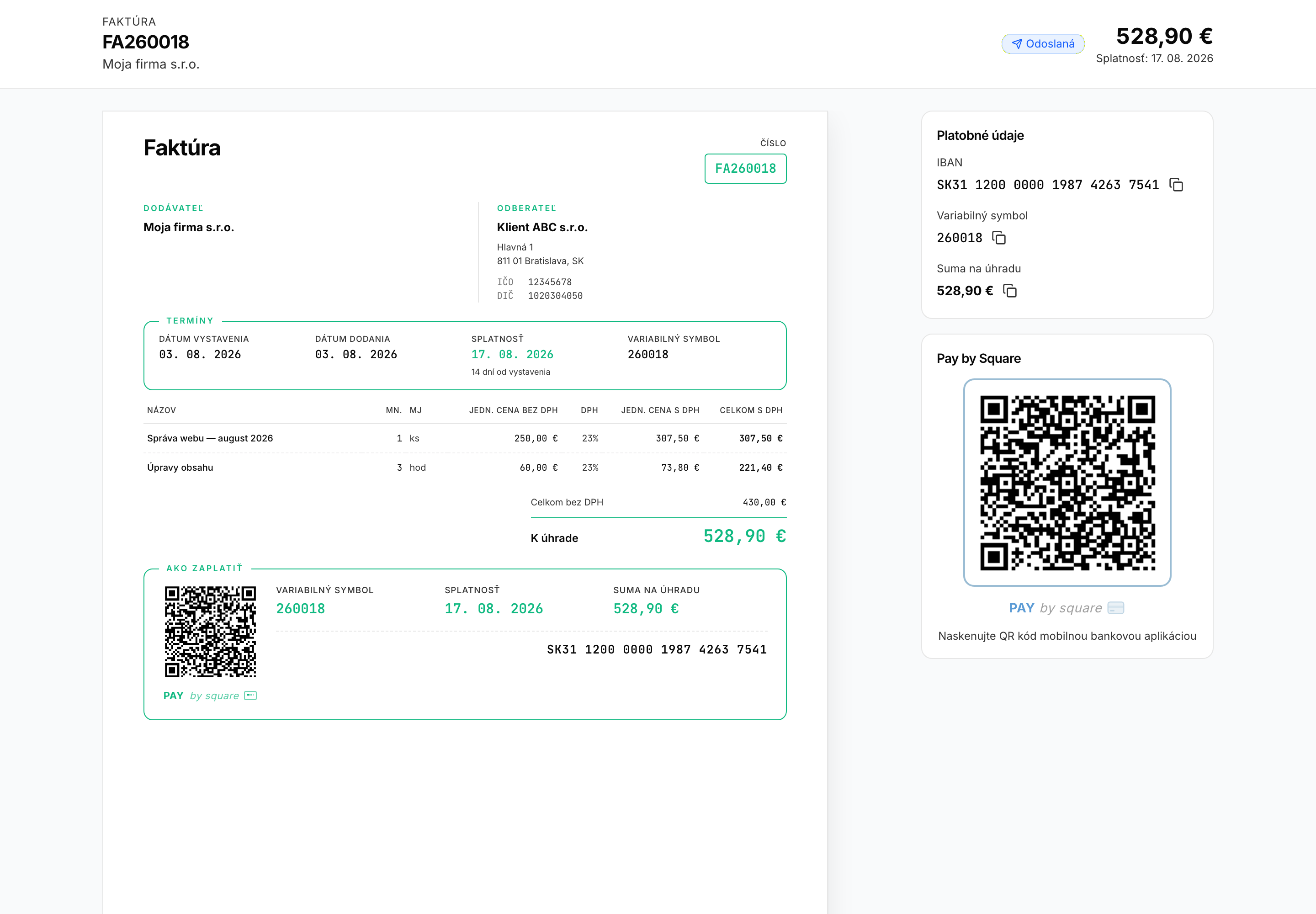This screenshot has width=1316, height=914.
Task: Click the IBAN printed in Ako zaplatiť
Action: tap(656, 649)
